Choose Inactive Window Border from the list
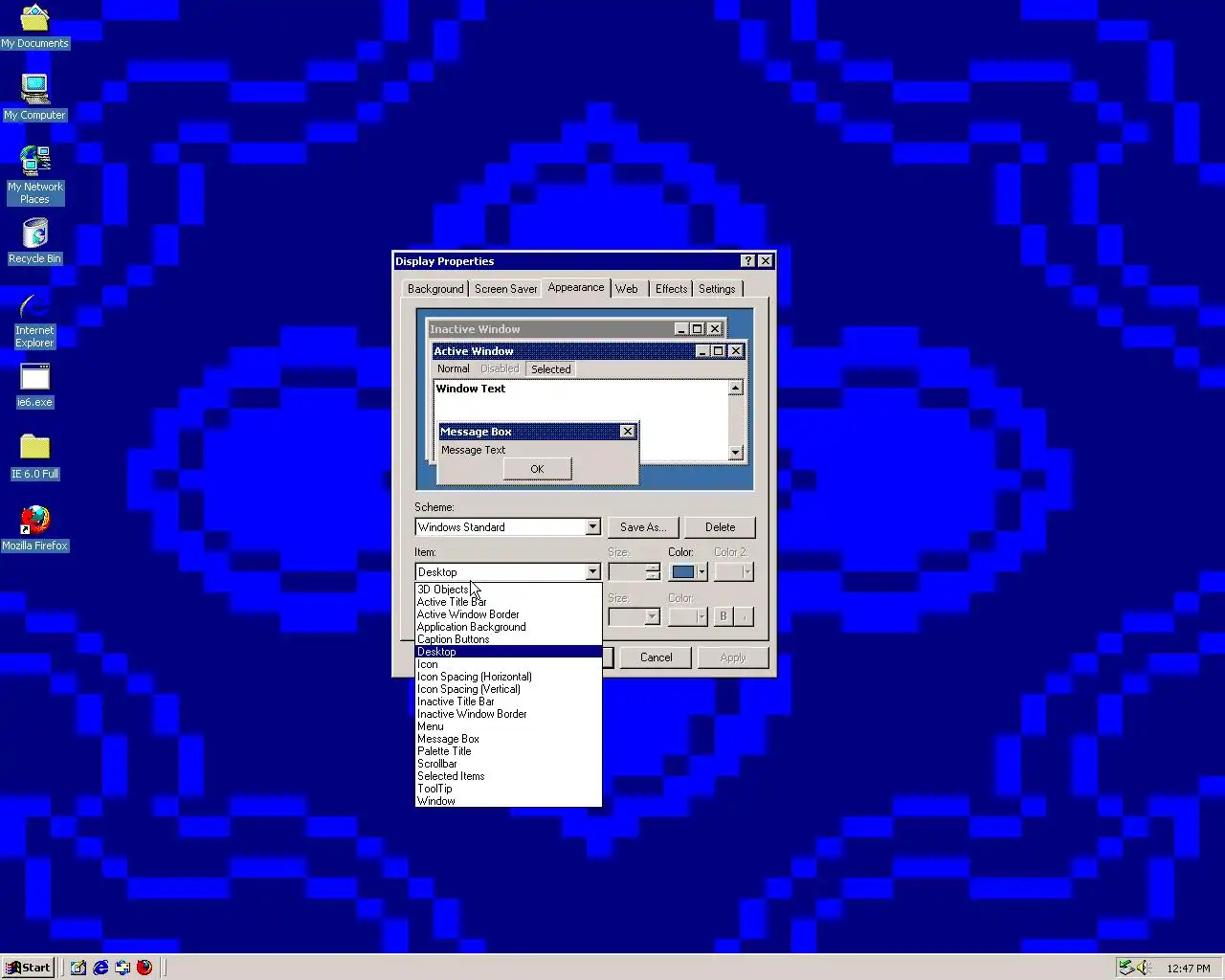The width and height of the screenshot is (1225, 980). click(508, 714)
